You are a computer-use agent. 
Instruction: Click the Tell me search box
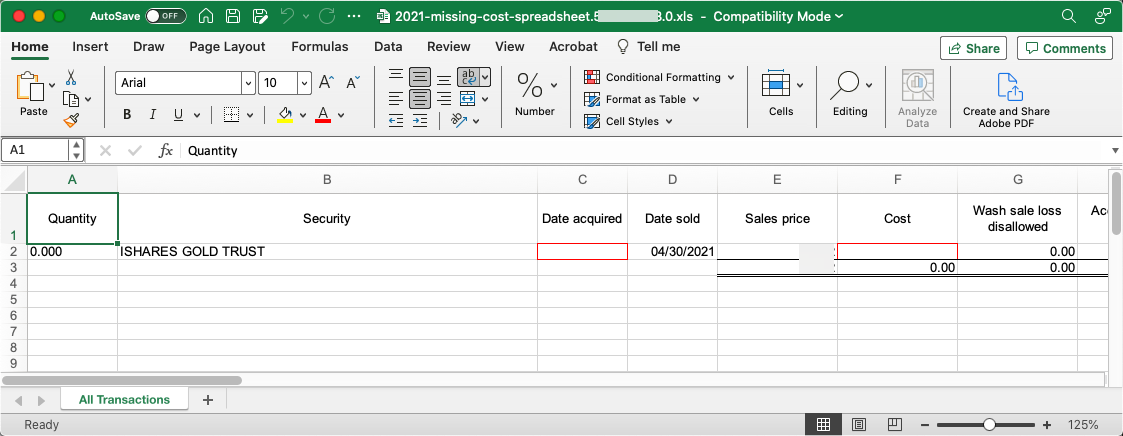(649, 47)
